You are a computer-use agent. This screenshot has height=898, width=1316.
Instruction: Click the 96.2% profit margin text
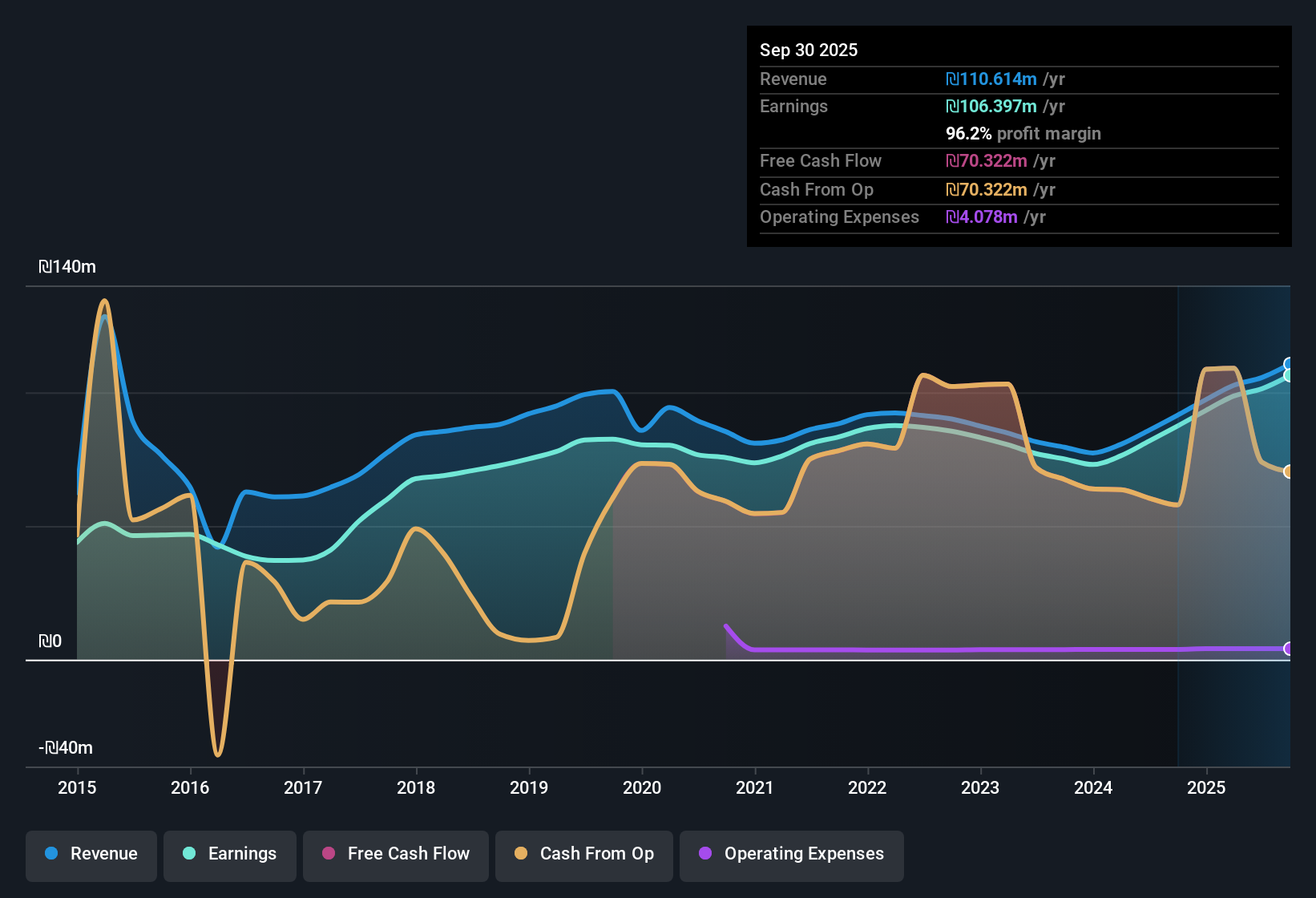(1023, 134)
